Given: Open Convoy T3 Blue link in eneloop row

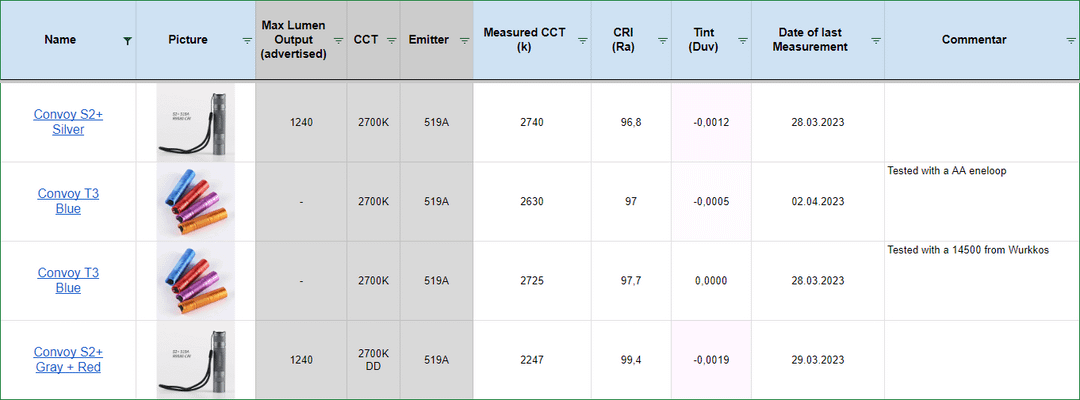Looking at the screenshot, I should coord(68,201).
